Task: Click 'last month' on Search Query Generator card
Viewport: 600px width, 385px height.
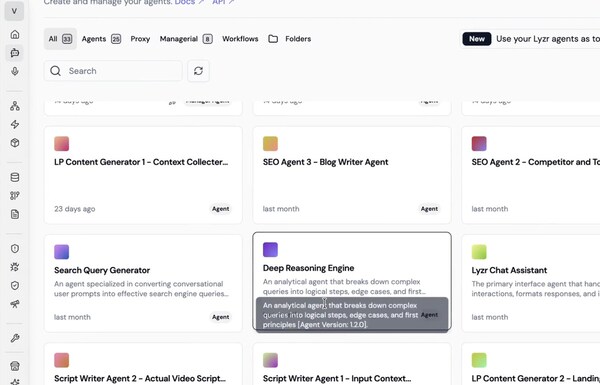Action: 72,317
